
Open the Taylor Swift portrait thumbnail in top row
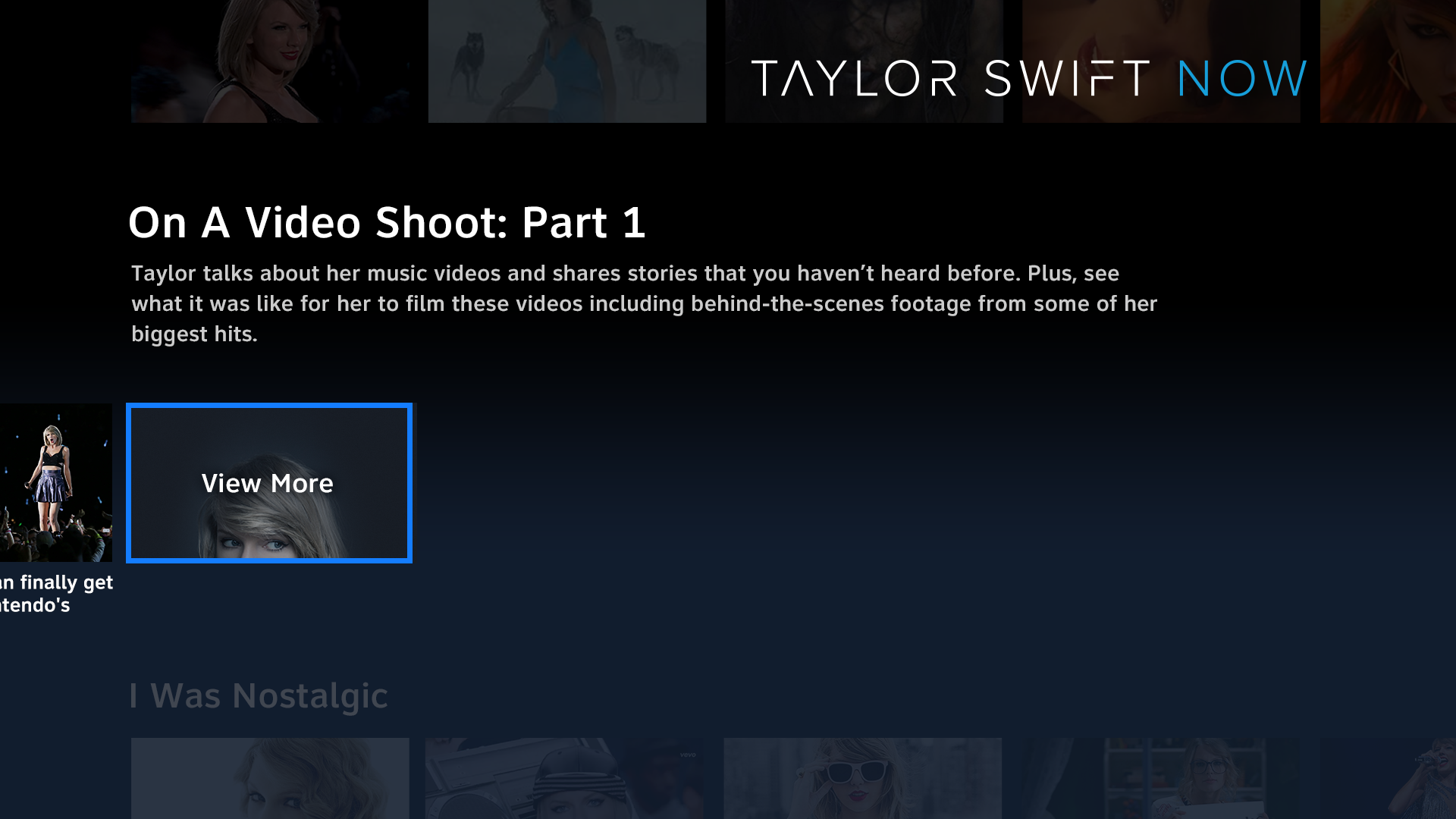(x=270, y=61)
